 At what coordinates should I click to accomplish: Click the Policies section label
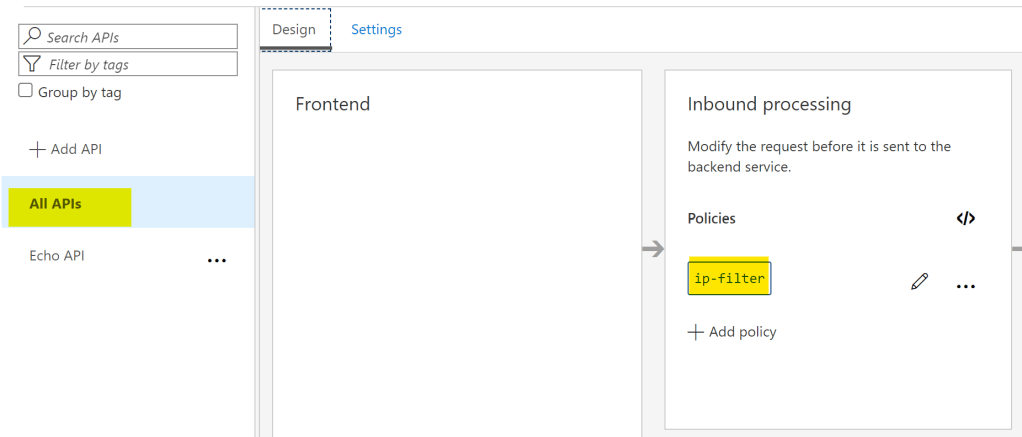pyautogui.click(x=711, y=218)
